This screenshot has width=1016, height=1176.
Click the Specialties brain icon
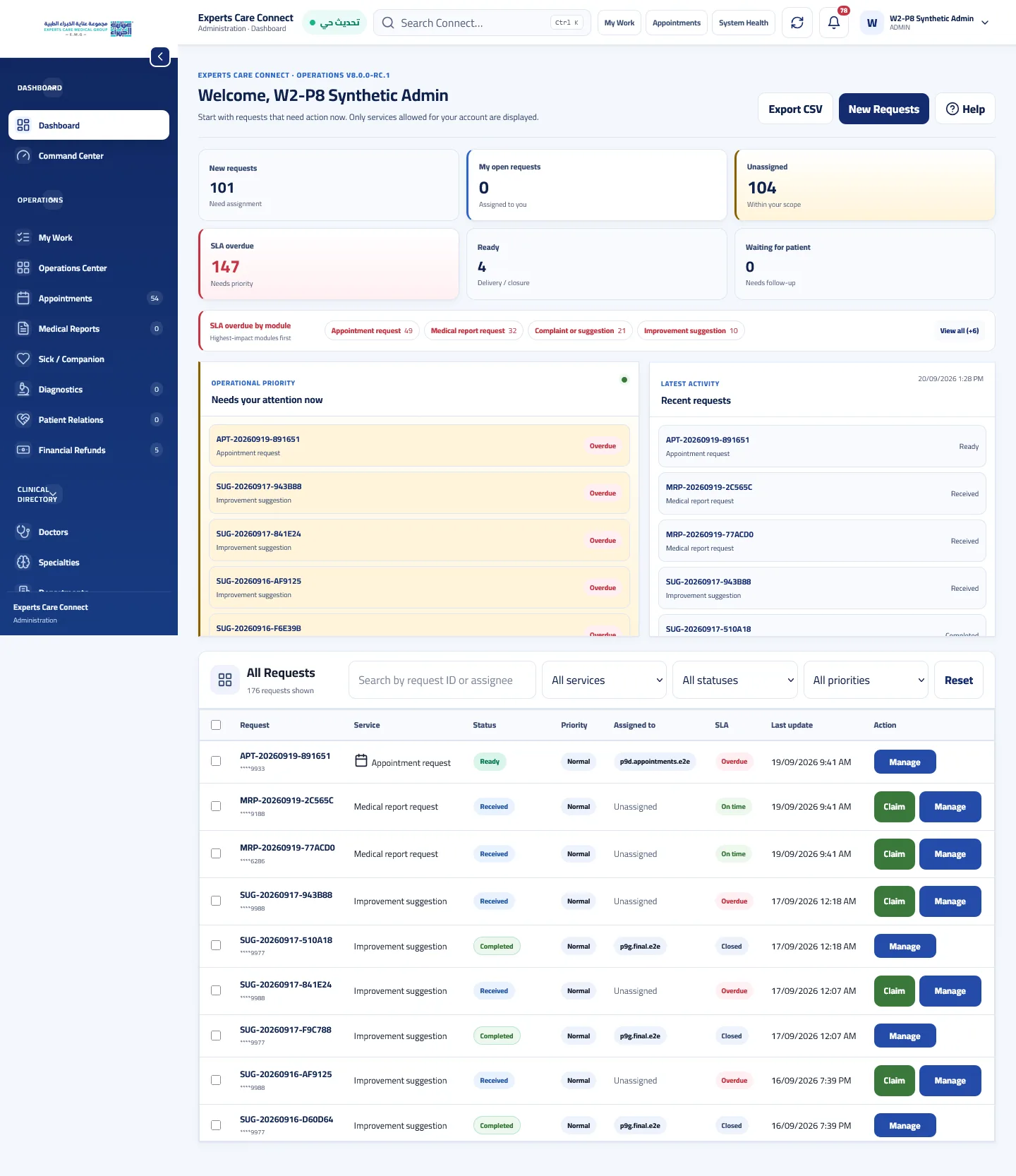click(23, 562)
